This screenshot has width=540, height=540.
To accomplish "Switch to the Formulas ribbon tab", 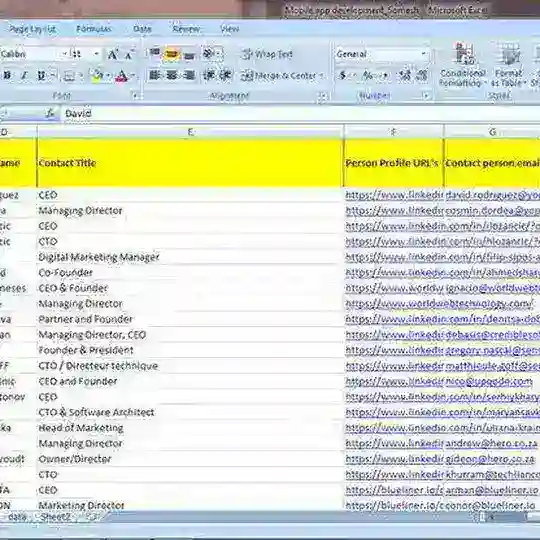I will click(94, 29).
